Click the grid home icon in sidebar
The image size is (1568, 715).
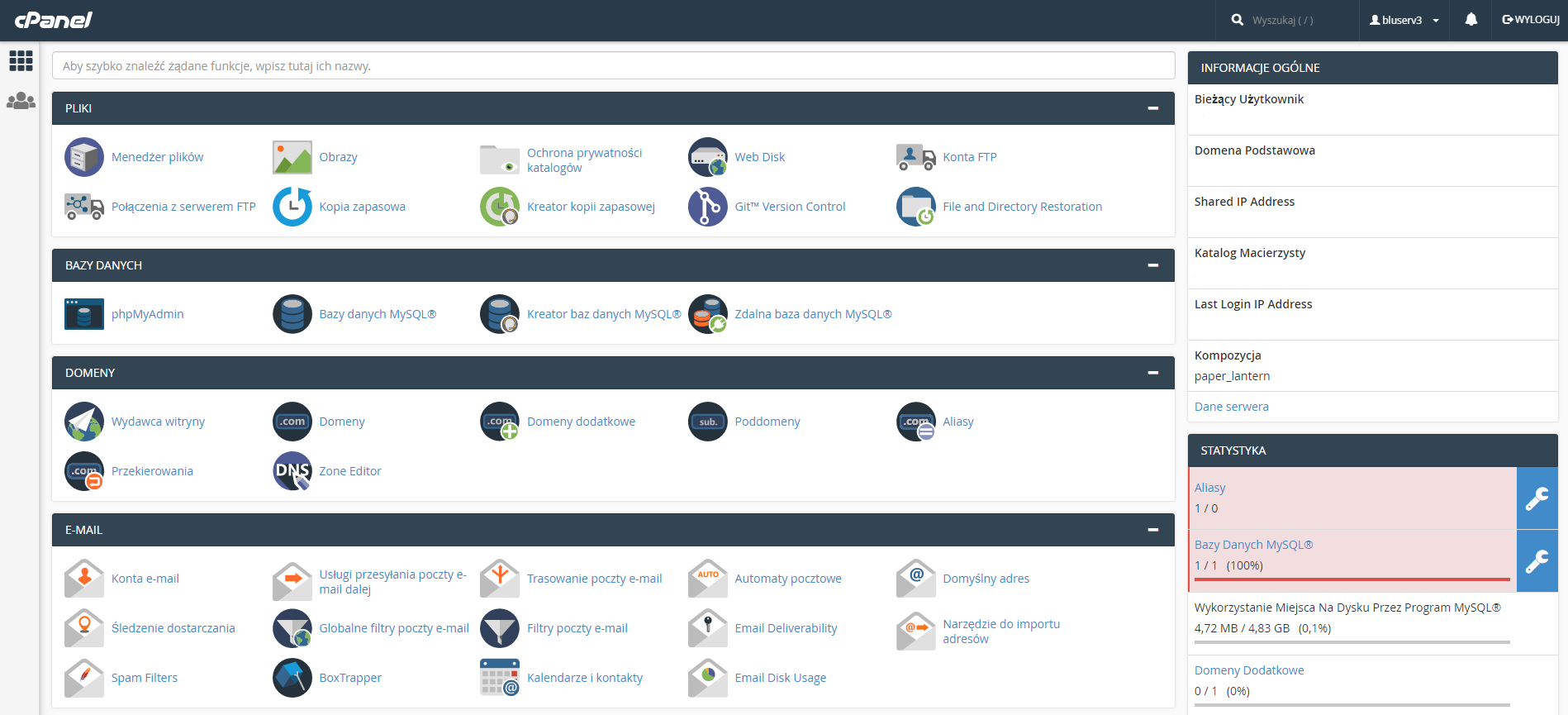[x=21, y=60]
